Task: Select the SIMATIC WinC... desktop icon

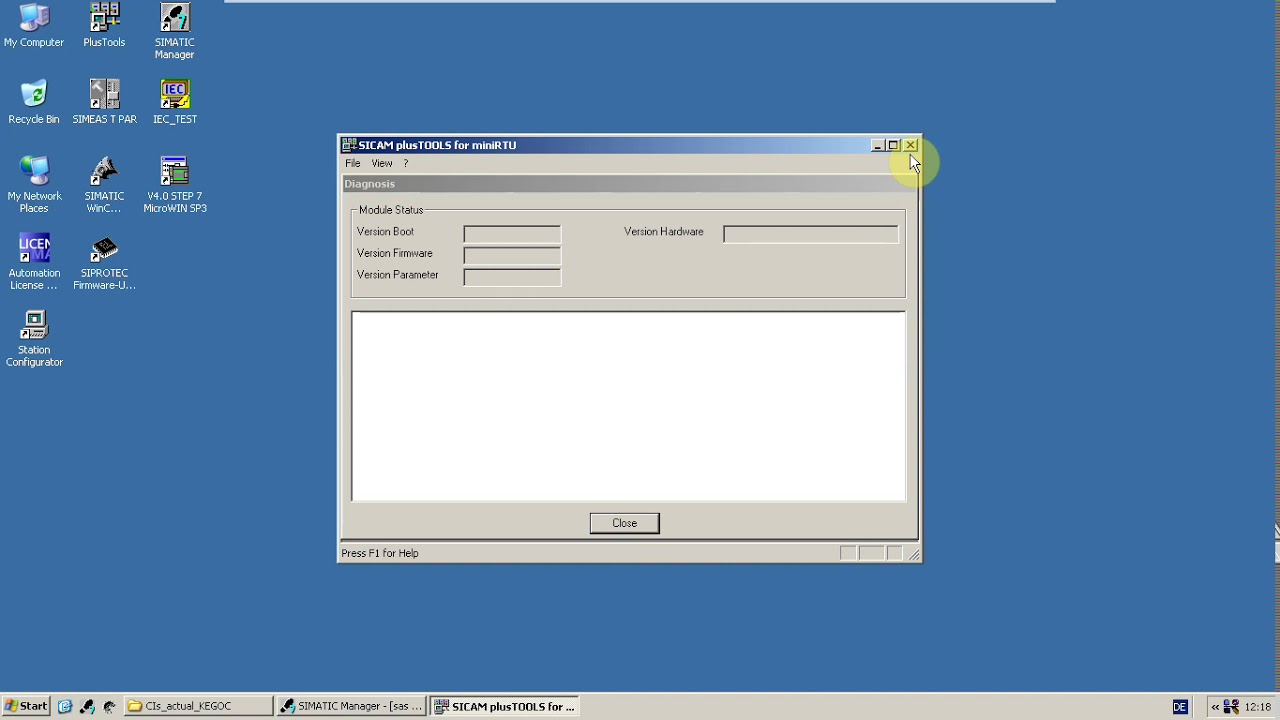Action: click(x=104, y=185)
